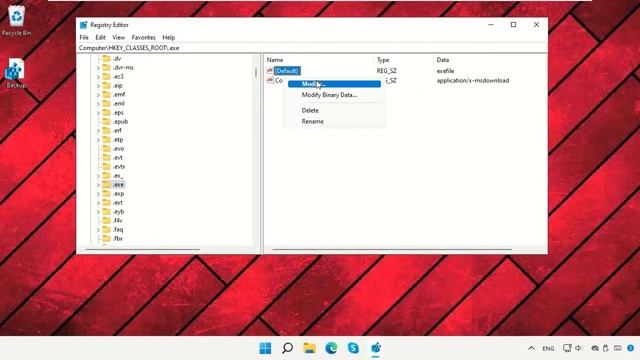Screen dimensions: 640x360
Task: Select the .evo key label
Action: [118, 149]
